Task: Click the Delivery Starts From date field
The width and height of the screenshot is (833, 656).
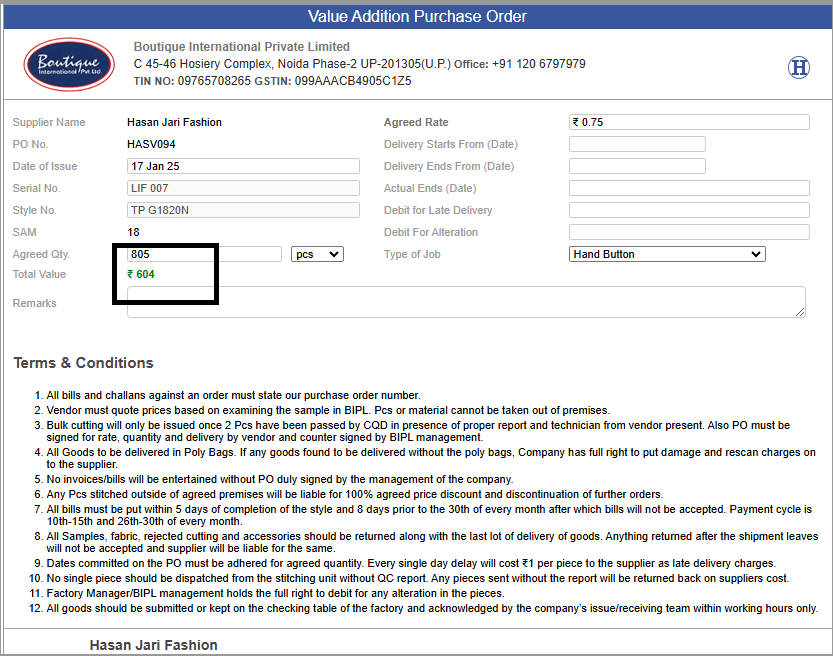Action: point(637,144)
